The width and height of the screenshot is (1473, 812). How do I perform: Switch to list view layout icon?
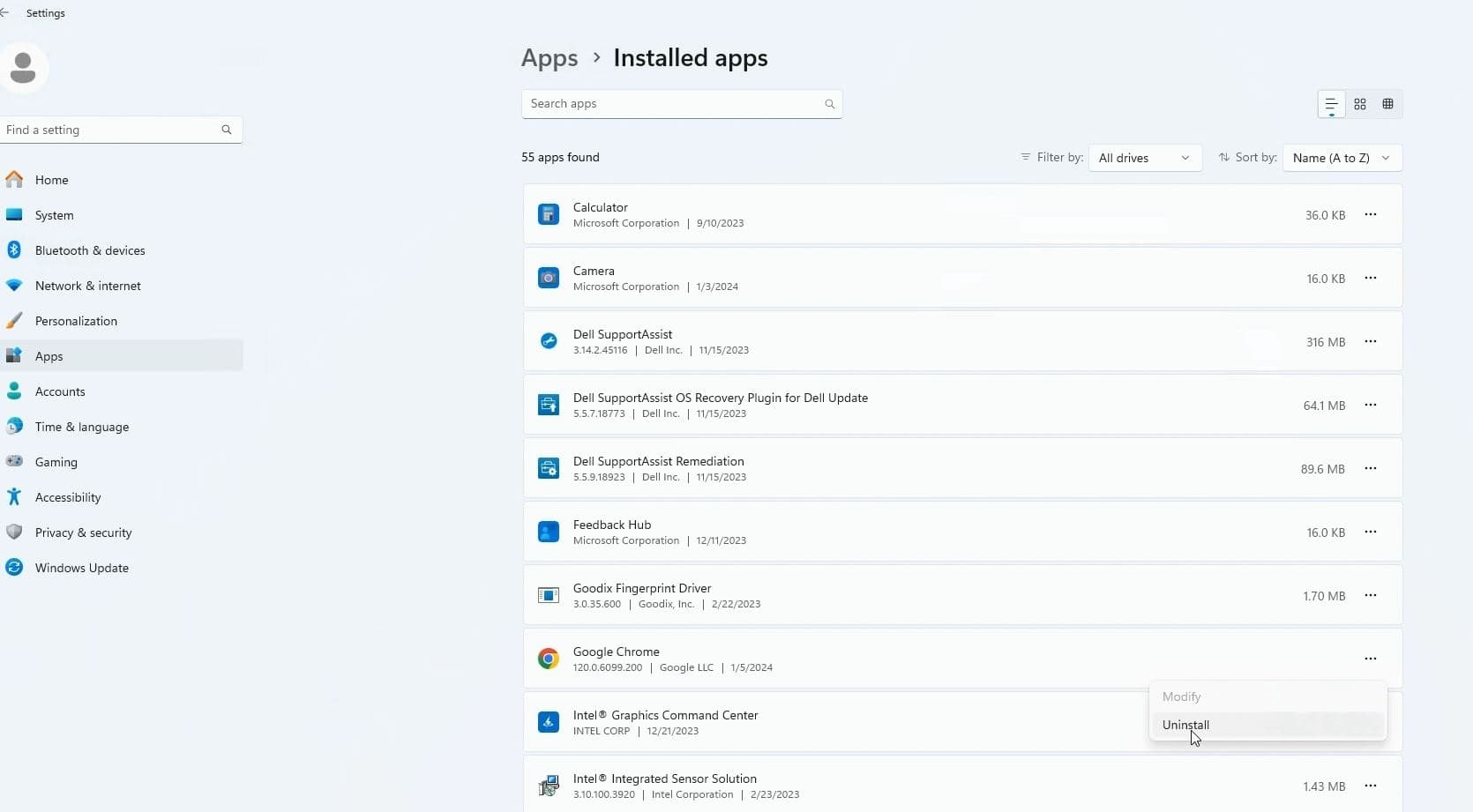1331,104
